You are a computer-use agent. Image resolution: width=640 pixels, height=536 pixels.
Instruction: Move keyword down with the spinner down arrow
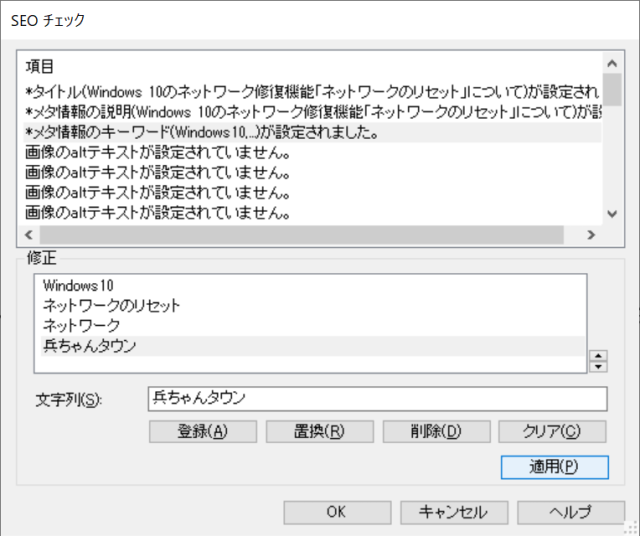coord(598,367)
